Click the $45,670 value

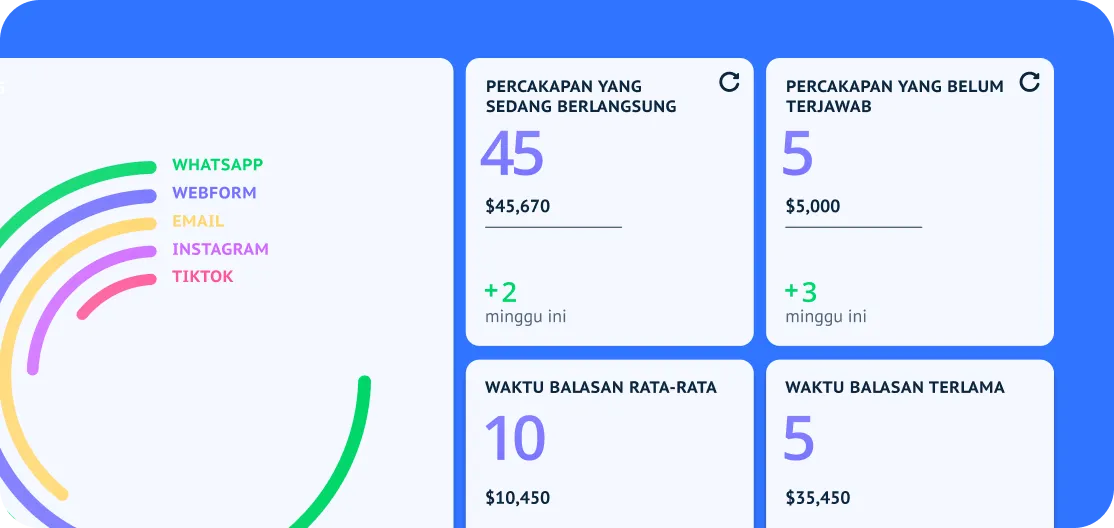[517, 207]
